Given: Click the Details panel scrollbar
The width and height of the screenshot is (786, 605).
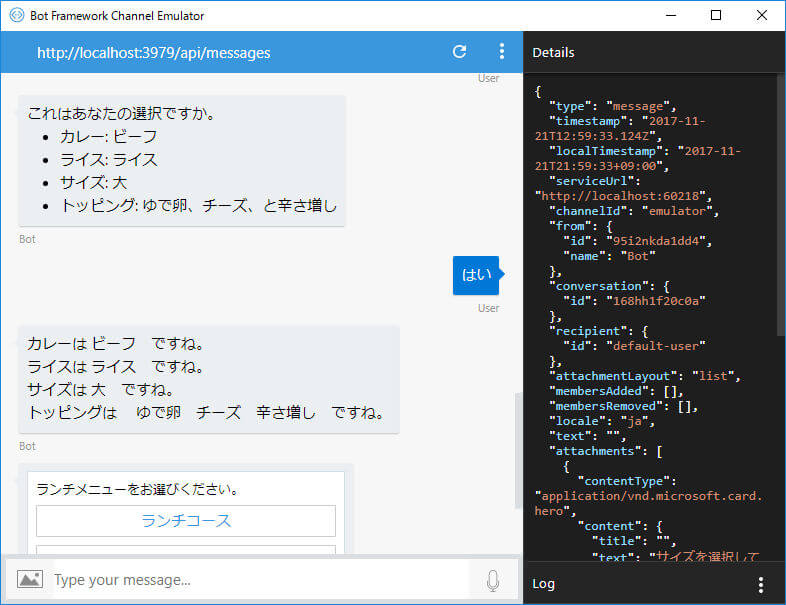Looking at the screenshot, I should pyautogui.click(x=780, y=206).
